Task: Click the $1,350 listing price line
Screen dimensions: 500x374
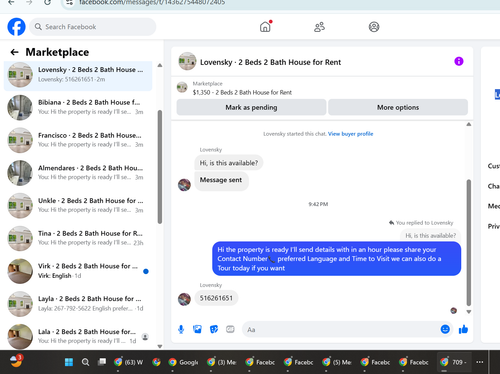Action: [x=242, y=92]
